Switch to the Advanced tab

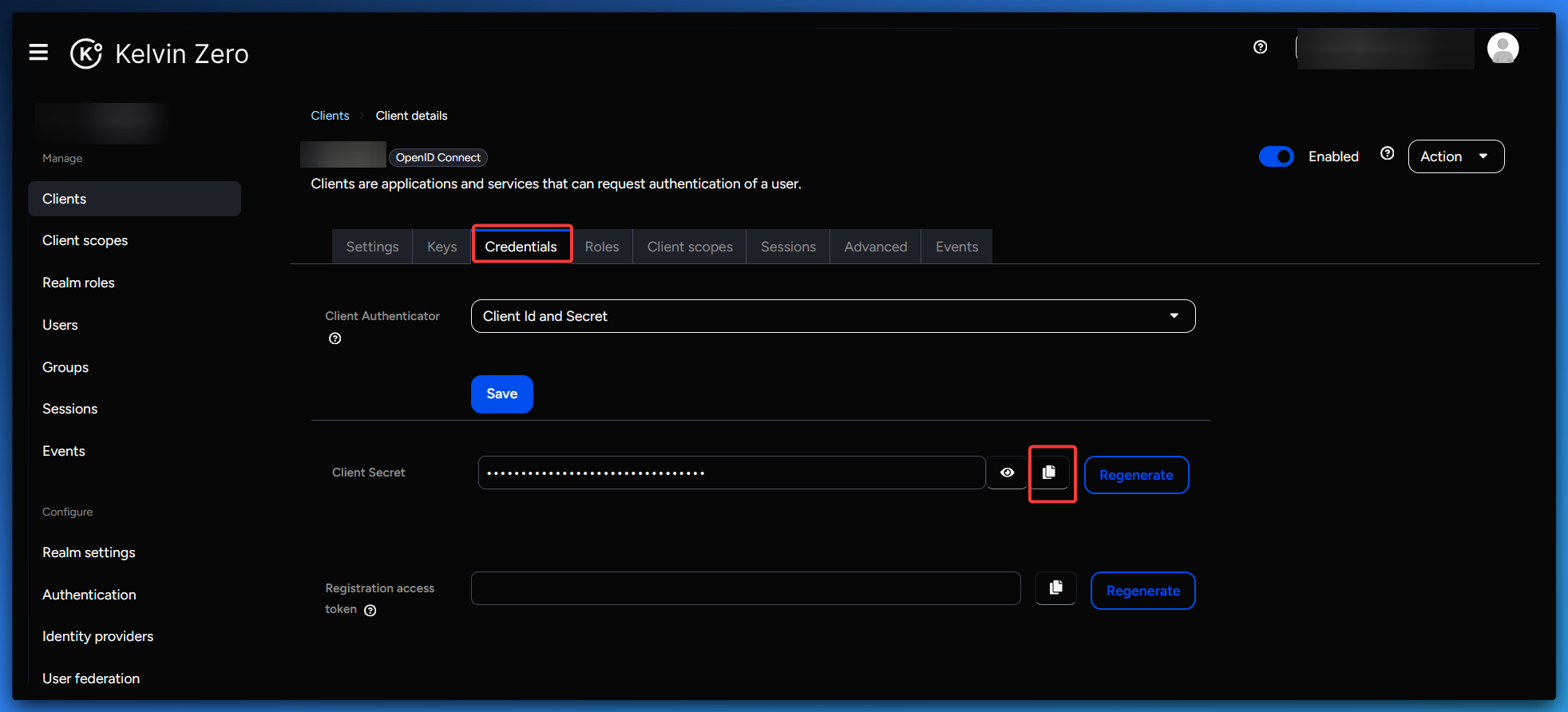tap(875, 247)
